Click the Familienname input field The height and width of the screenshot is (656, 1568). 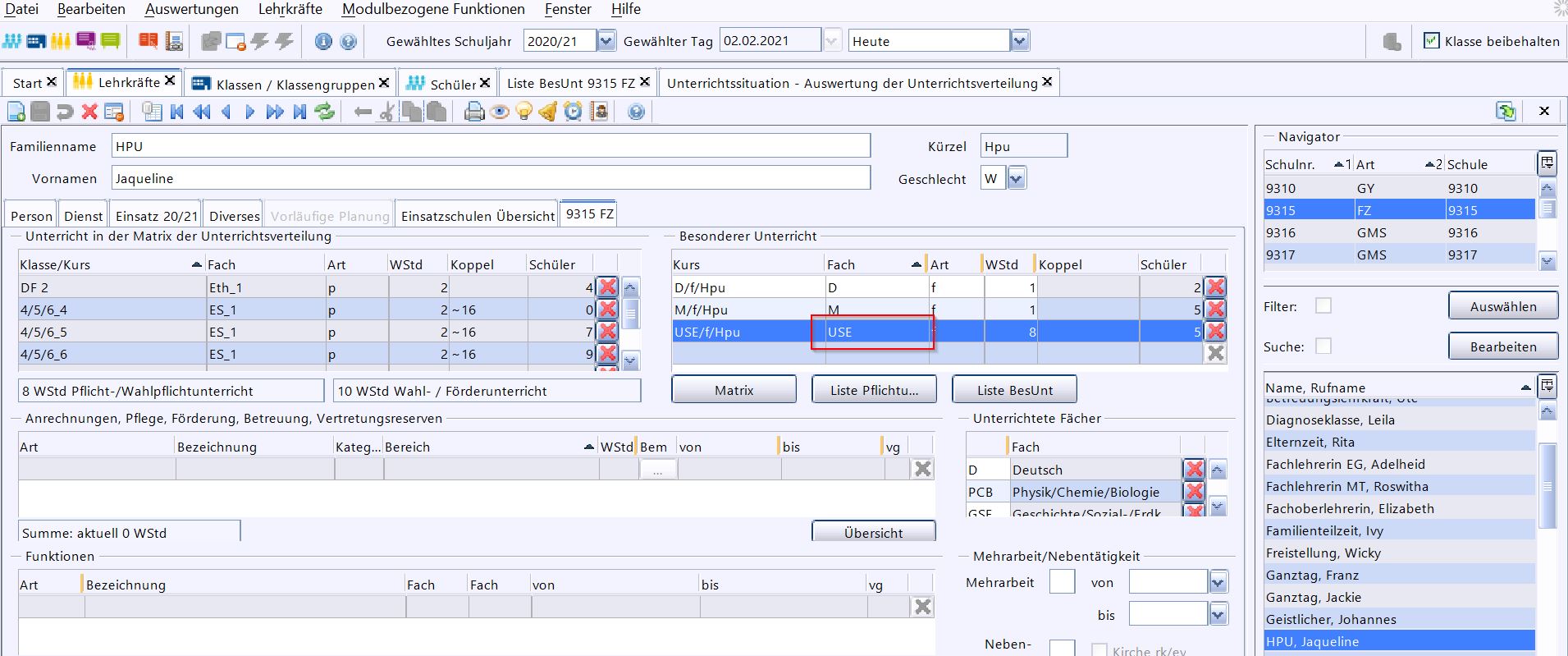tap(491, 146)
